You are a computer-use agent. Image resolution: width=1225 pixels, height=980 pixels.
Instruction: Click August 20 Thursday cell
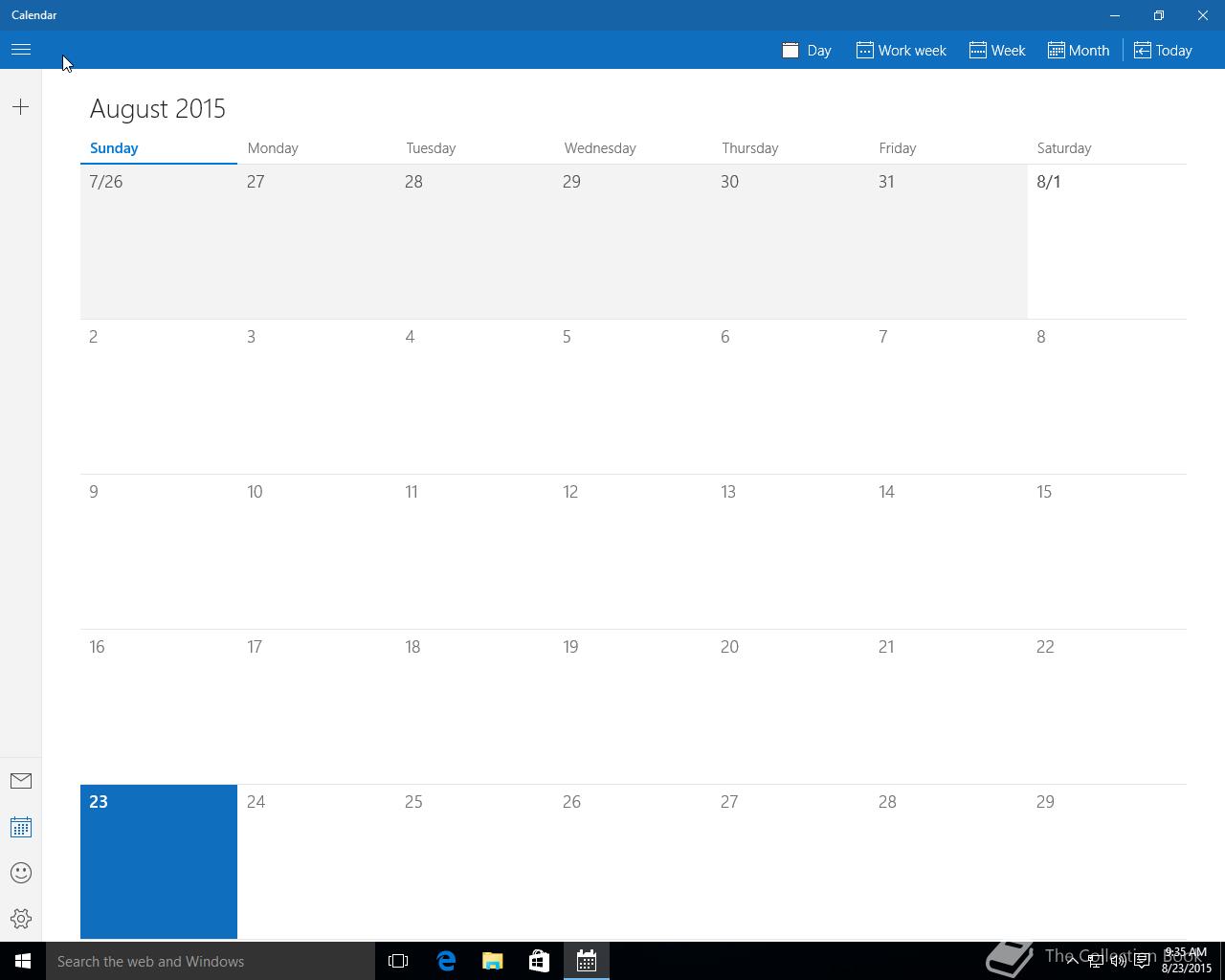[791, 706]
